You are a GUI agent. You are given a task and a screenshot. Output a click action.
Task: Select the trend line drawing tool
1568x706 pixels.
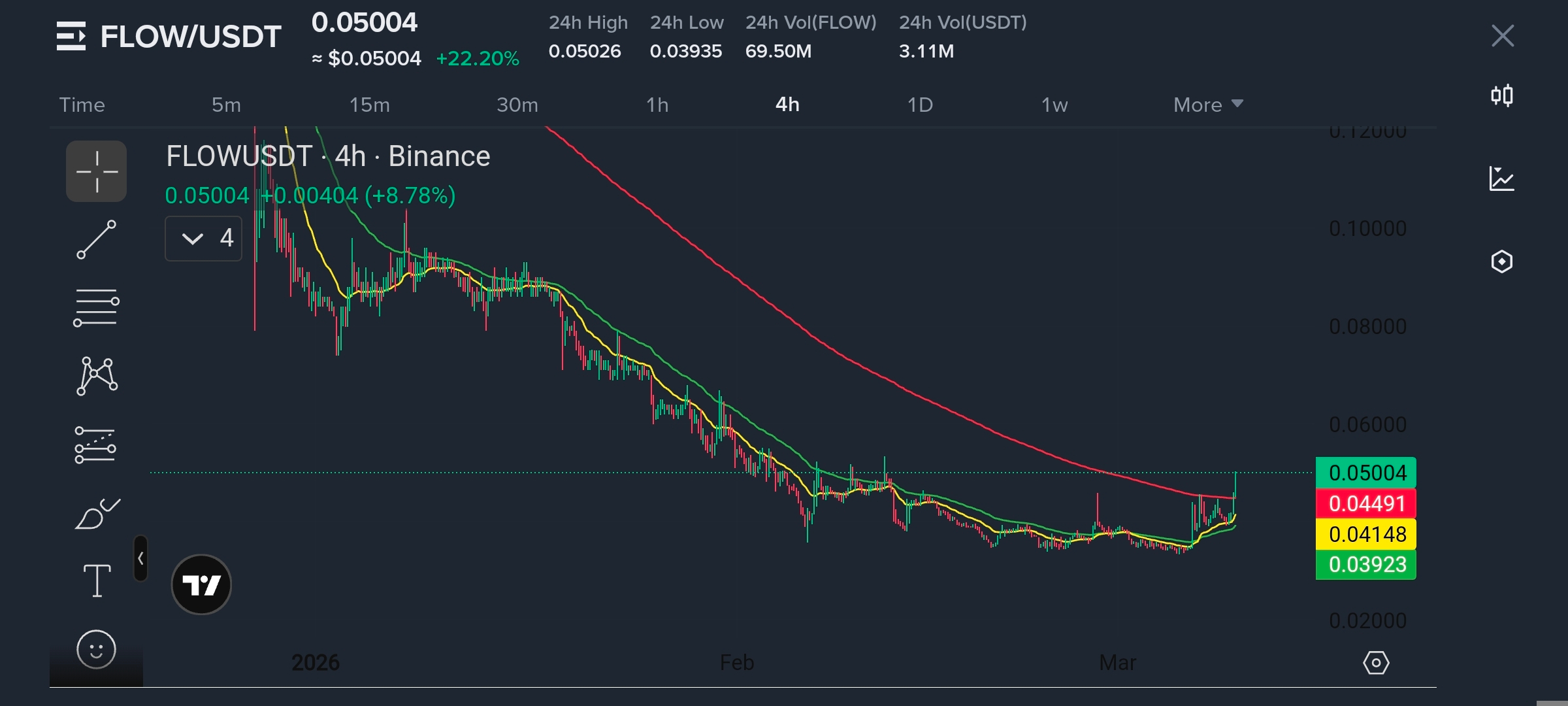(x=97, y=240)
